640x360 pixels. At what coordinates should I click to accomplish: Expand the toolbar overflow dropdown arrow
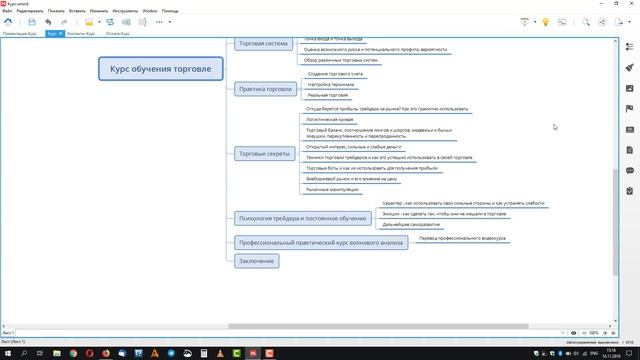pos(170,22)
